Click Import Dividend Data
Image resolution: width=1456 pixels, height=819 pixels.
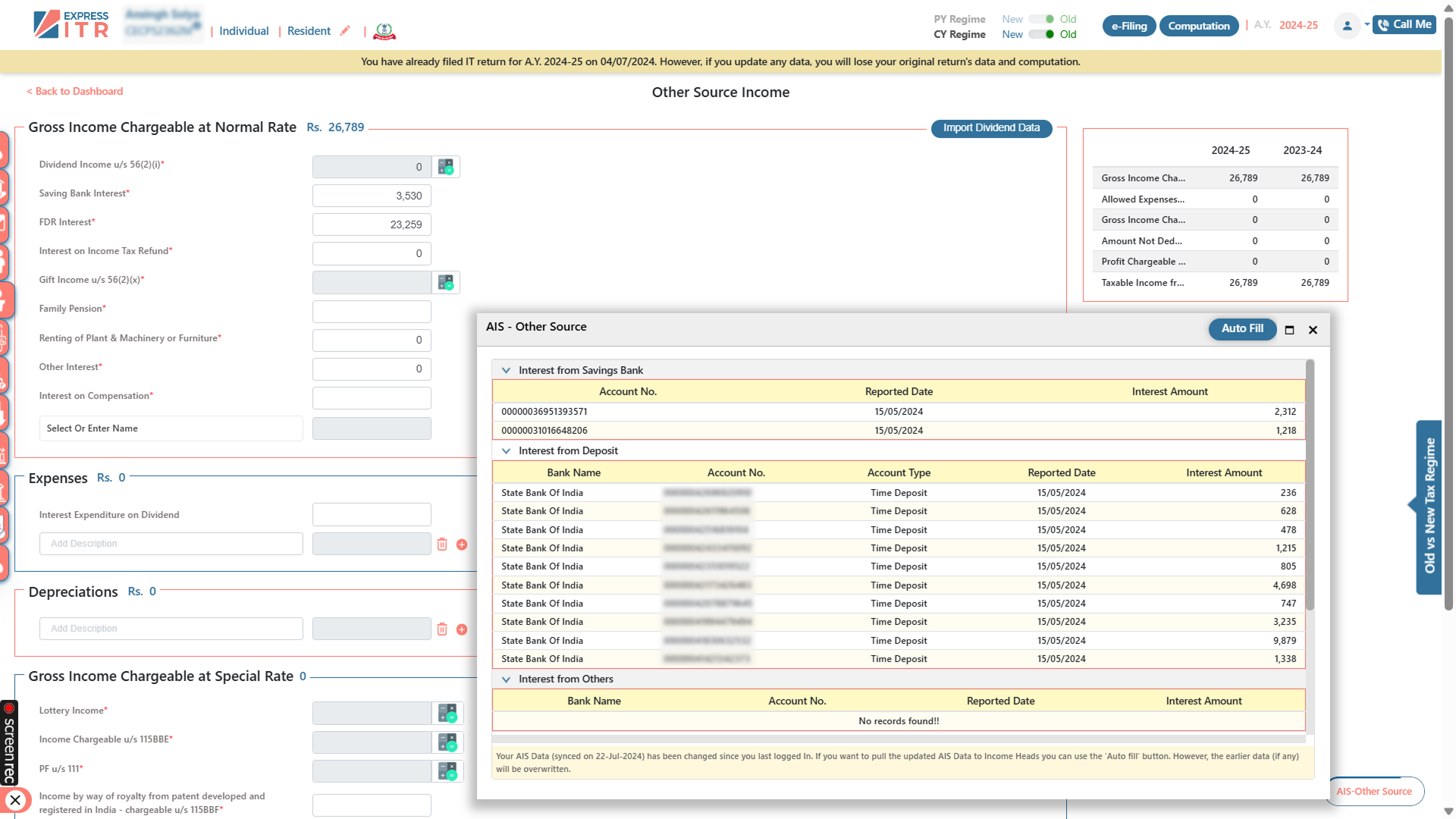991,128
